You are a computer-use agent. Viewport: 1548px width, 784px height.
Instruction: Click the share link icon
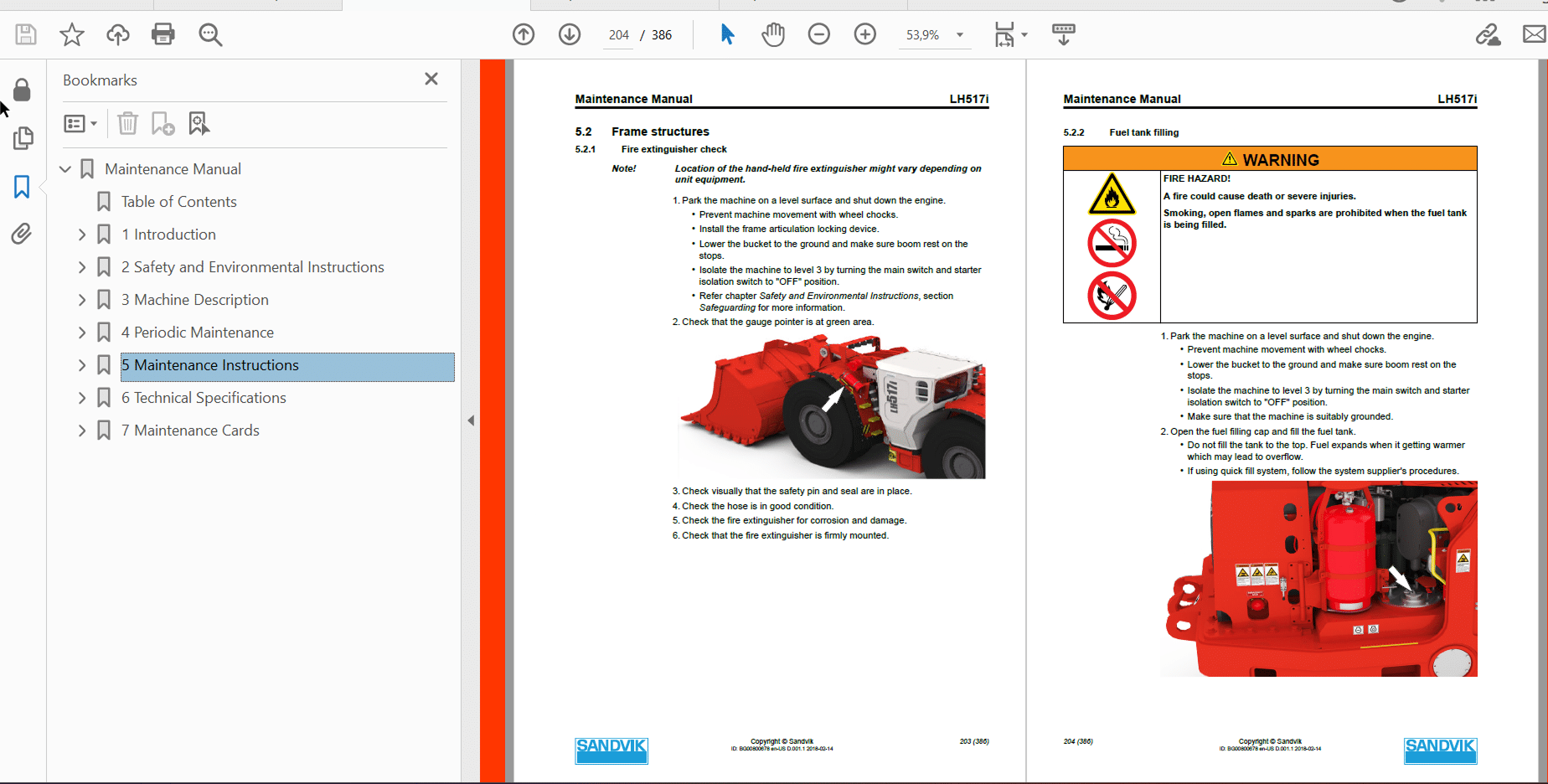tap(1488, 34)
